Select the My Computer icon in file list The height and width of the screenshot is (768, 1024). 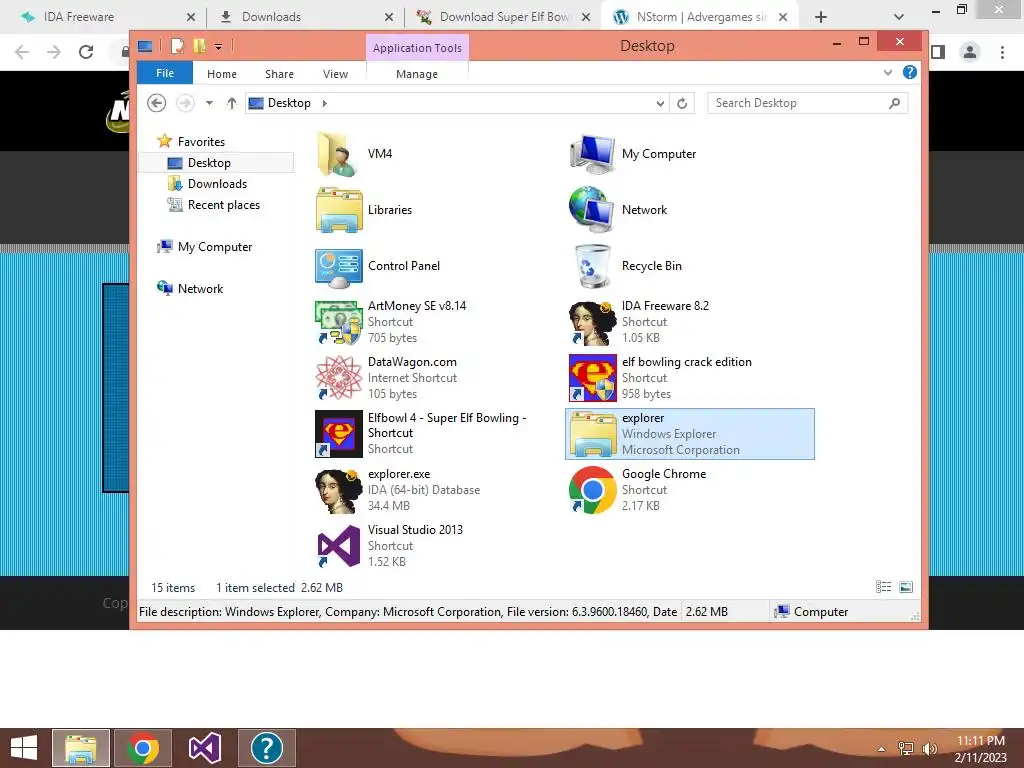point(592,154)
